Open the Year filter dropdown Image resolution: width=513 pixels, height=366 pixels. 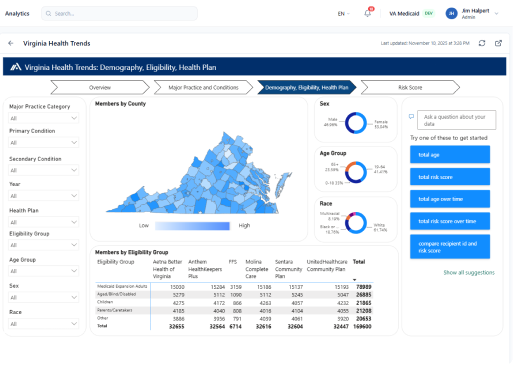point(43,196)
